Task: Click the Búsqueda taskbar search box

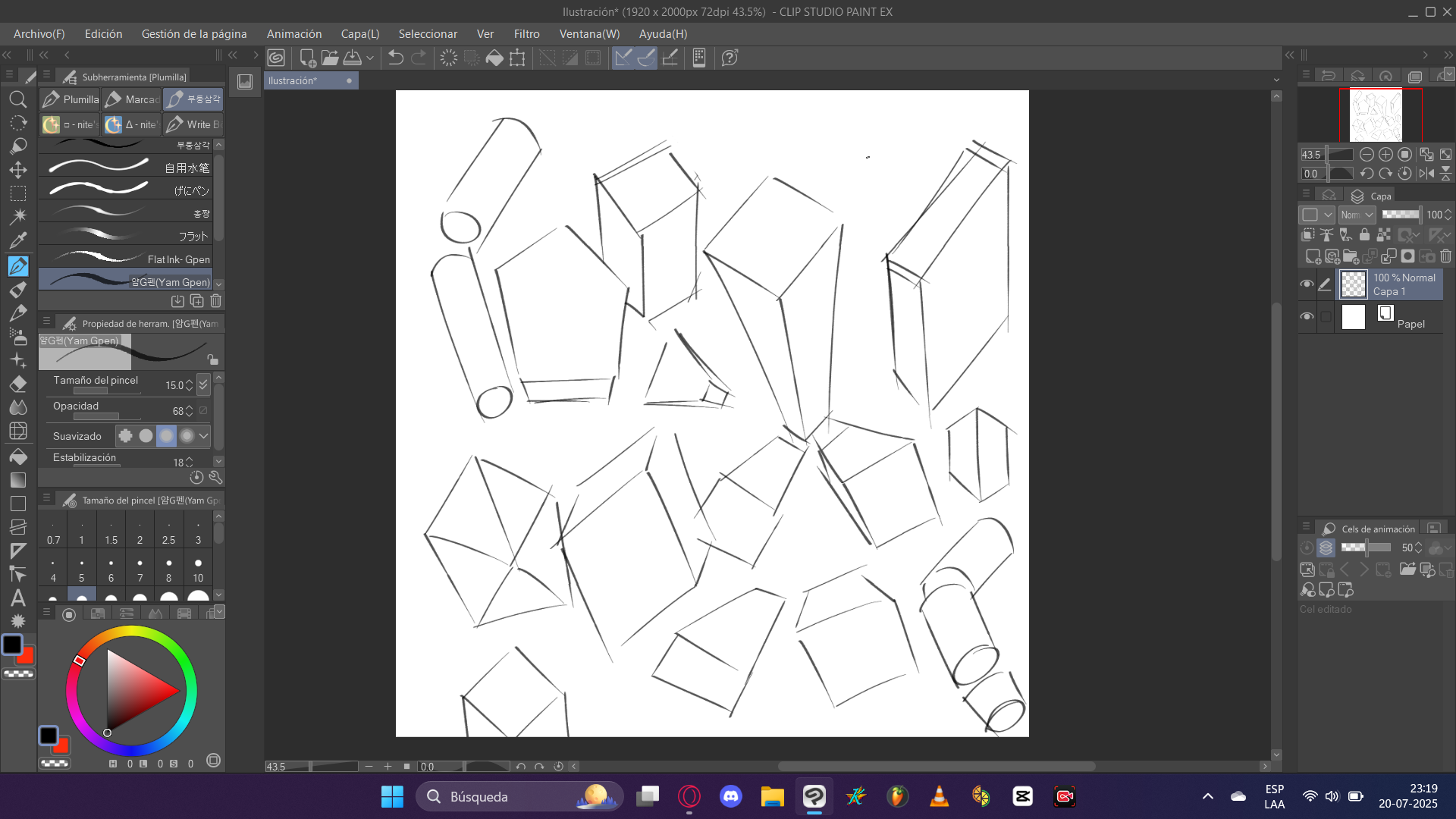Action: point(519,796)
